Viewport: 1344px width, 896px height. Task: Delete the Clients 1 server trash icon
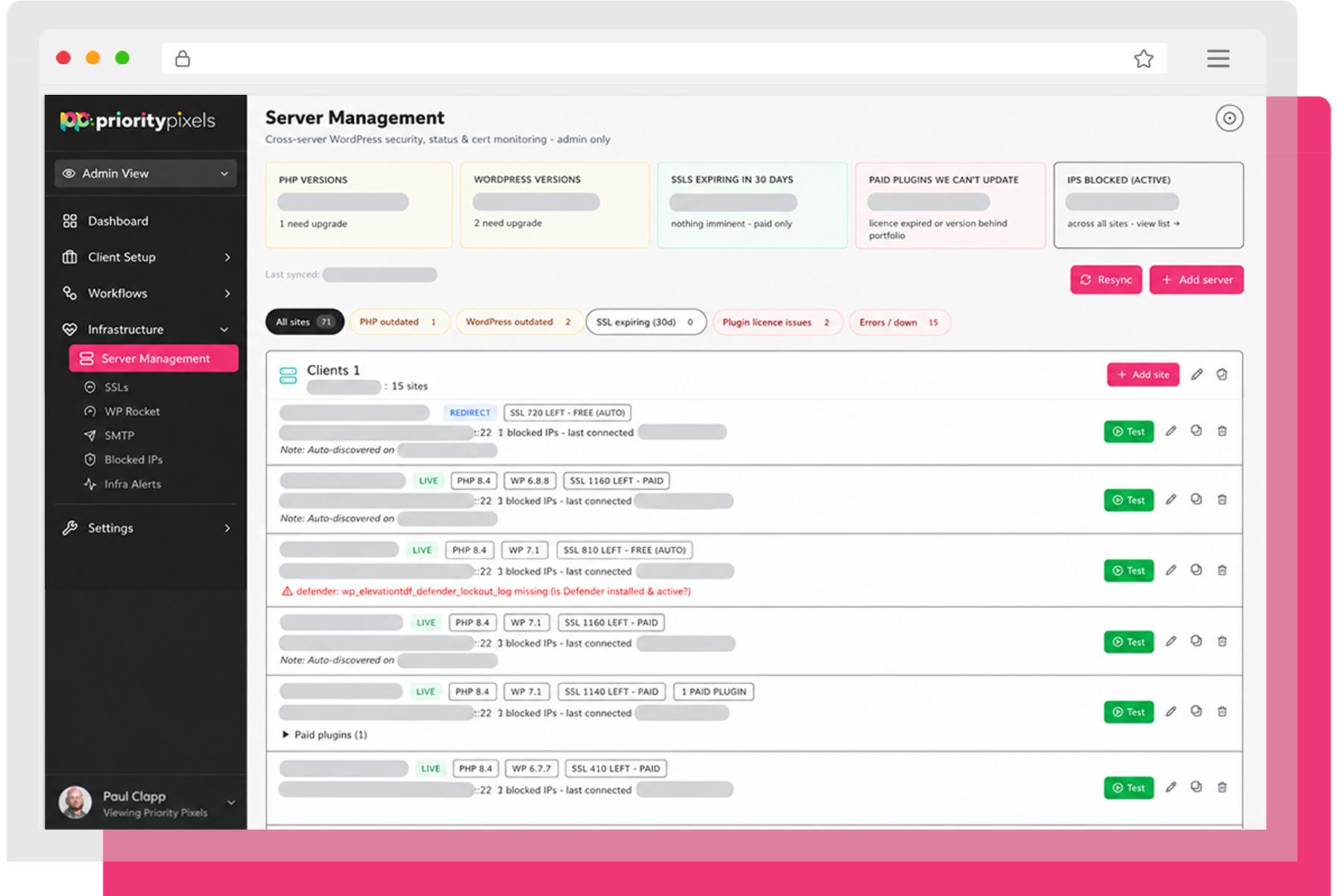(1222, 375)
